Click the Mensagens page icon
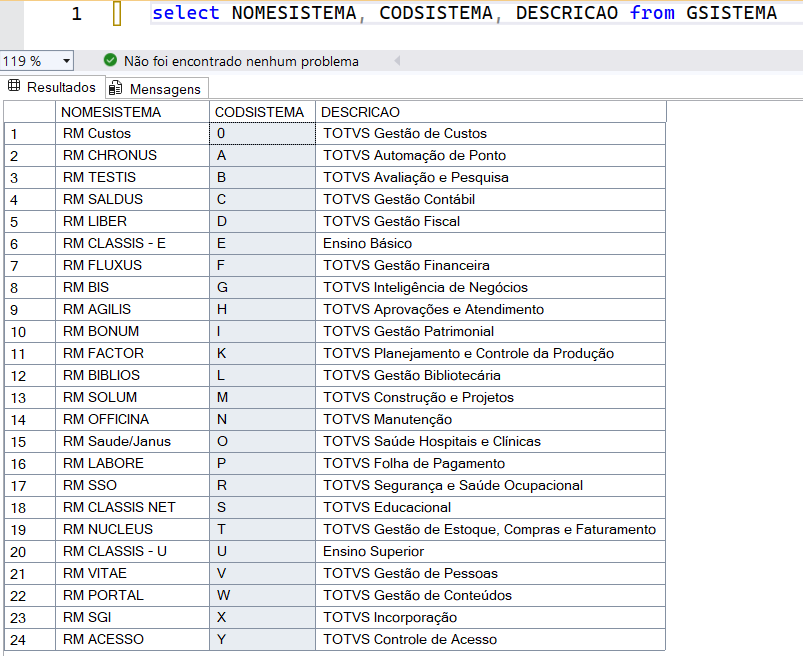This screenshot has height=656, width=803. [116, 88]
